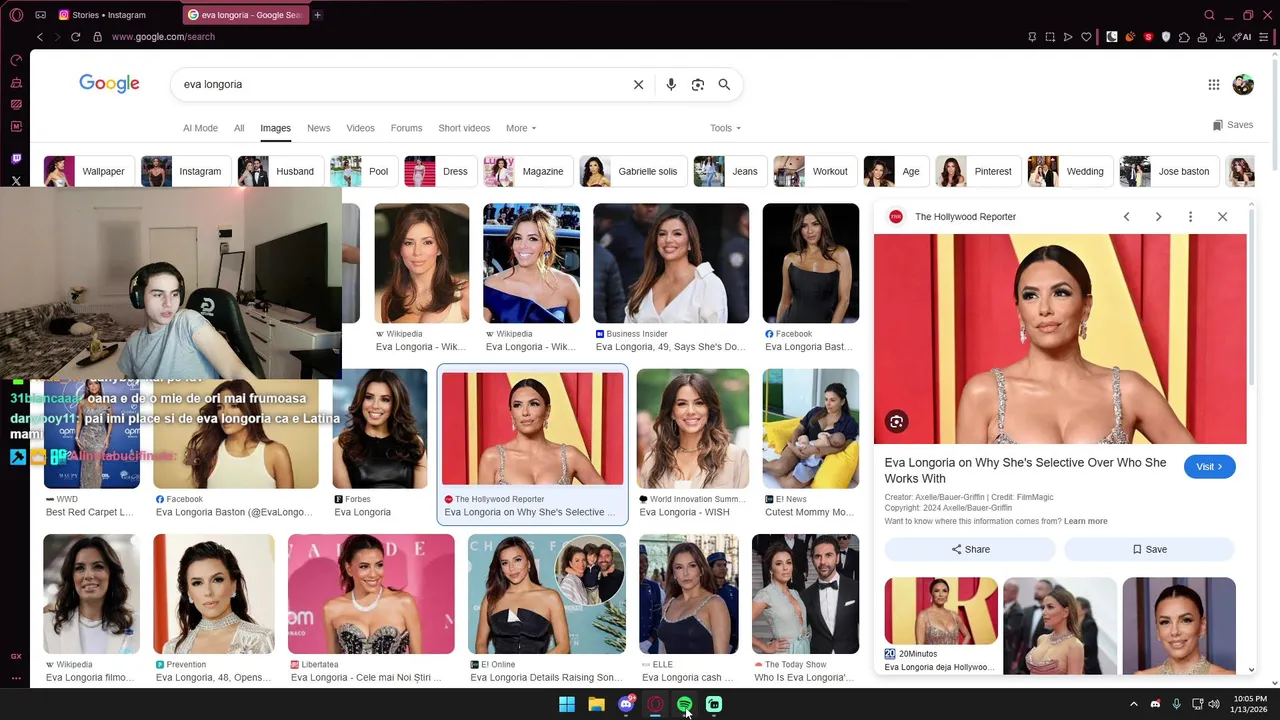Open browser downloads icon
Screen dimensions: 1280x720
(x=1220, y=37)
